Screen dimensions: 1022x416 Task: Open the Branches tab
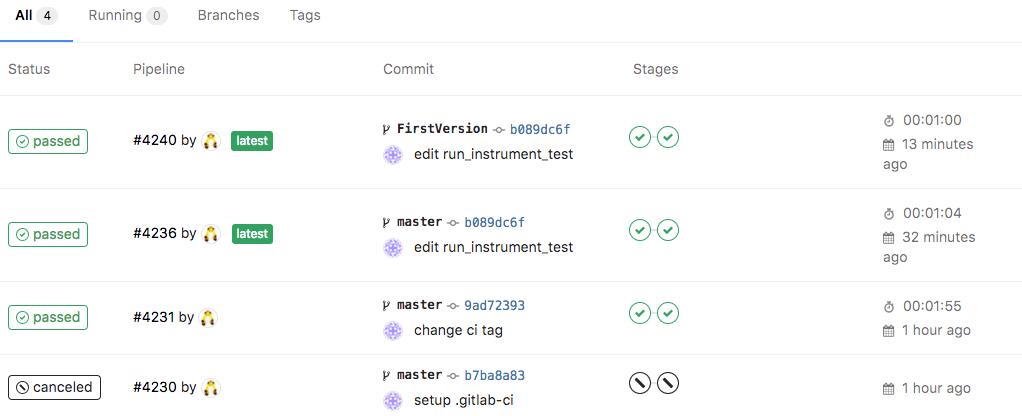pos(228,16)
